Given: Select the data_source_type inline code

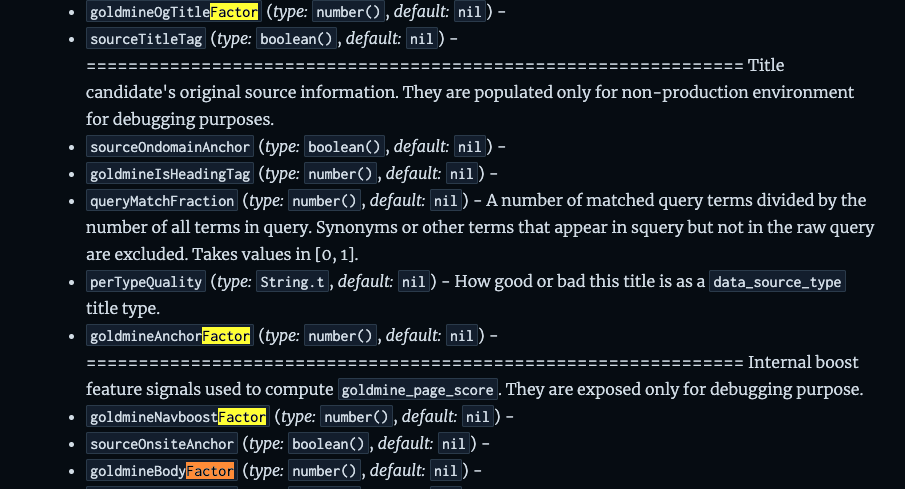Looking at the screenshot, I should (776, 282).
